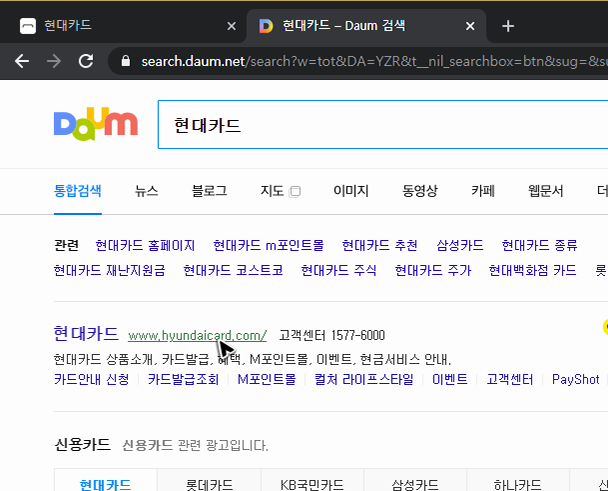Search related term 현대카드 추천
Viewport: 608px width, 491px height.
(380, 245)
